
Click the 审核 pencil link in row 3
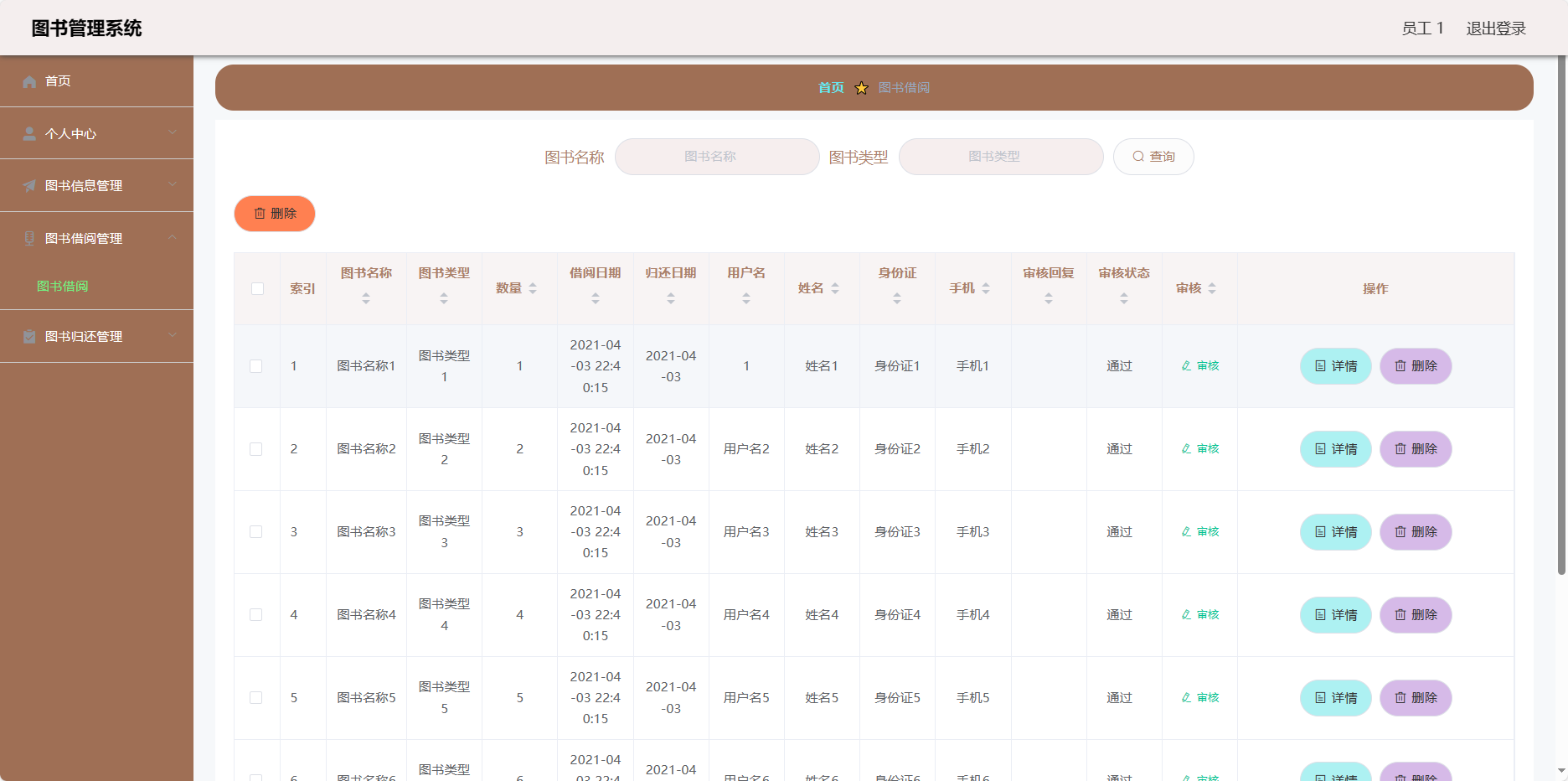tap(1200, 532)
